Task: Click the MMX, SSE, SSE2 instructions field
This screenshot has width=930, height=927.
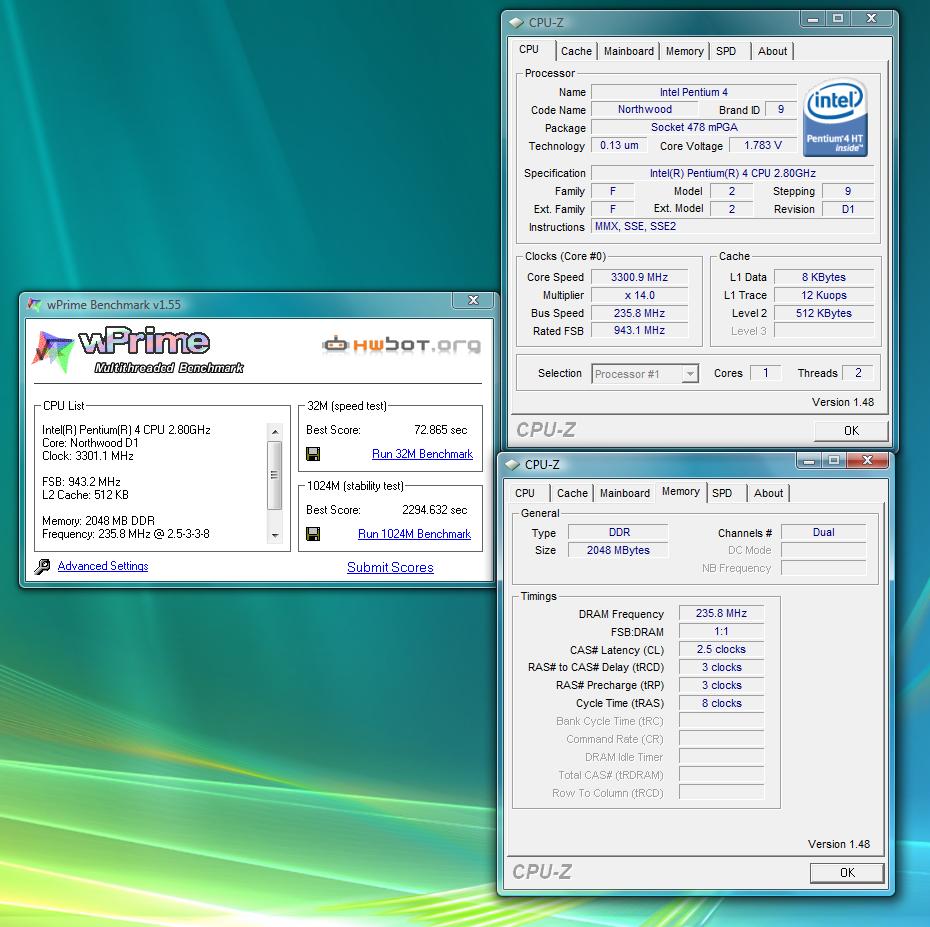Action: (732, 226)
